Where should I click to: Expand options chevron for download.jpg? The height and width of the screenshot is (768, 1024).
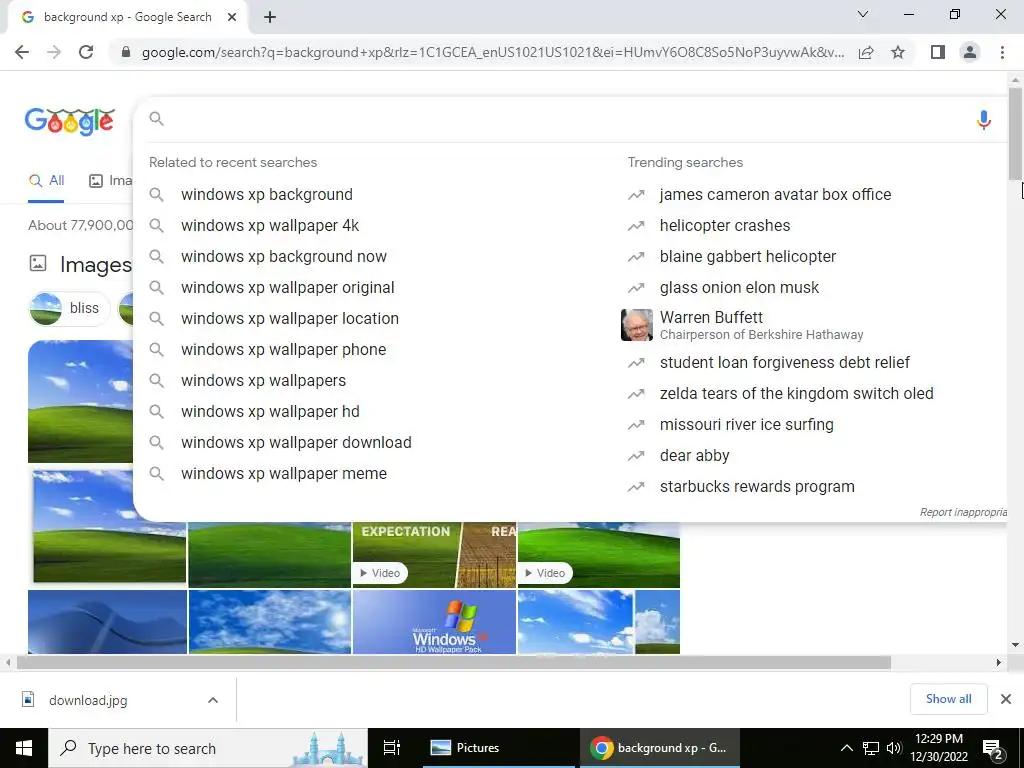tap(213, 700)
